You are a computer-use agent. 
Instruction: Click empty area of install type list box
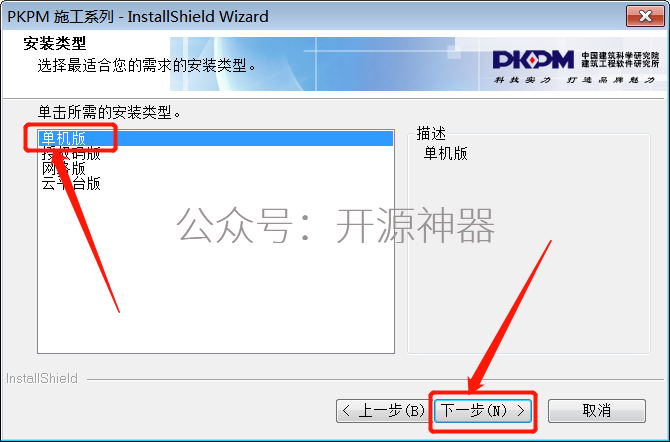pyautogui.click(x=216, y=274)
